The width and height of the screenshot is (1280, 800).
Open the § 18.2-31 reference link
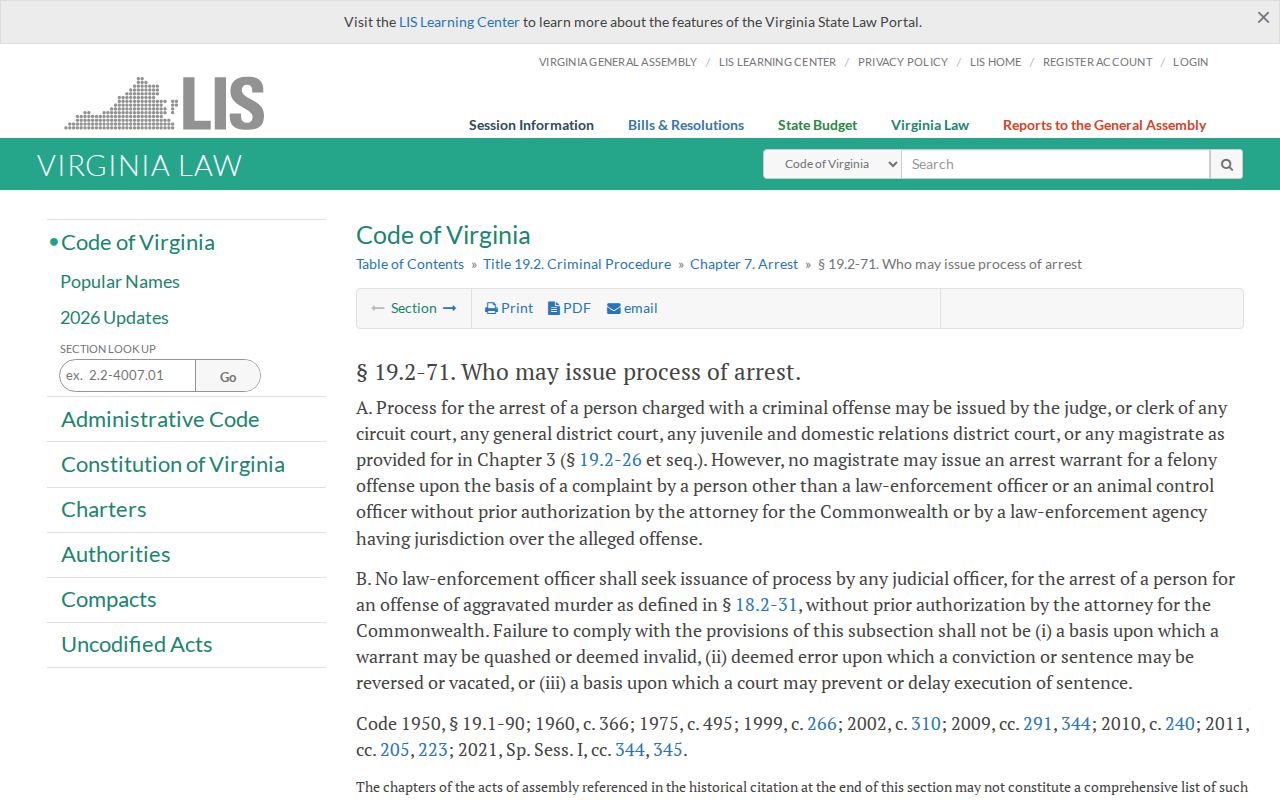click(766, 605)
